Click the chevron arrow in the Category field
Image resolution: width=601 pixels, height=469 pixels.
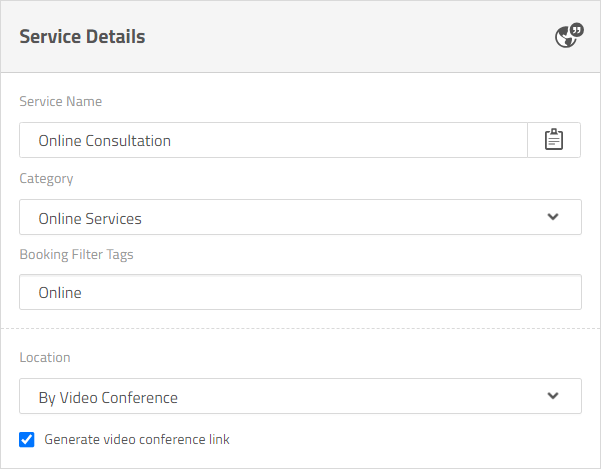point(553,217)
